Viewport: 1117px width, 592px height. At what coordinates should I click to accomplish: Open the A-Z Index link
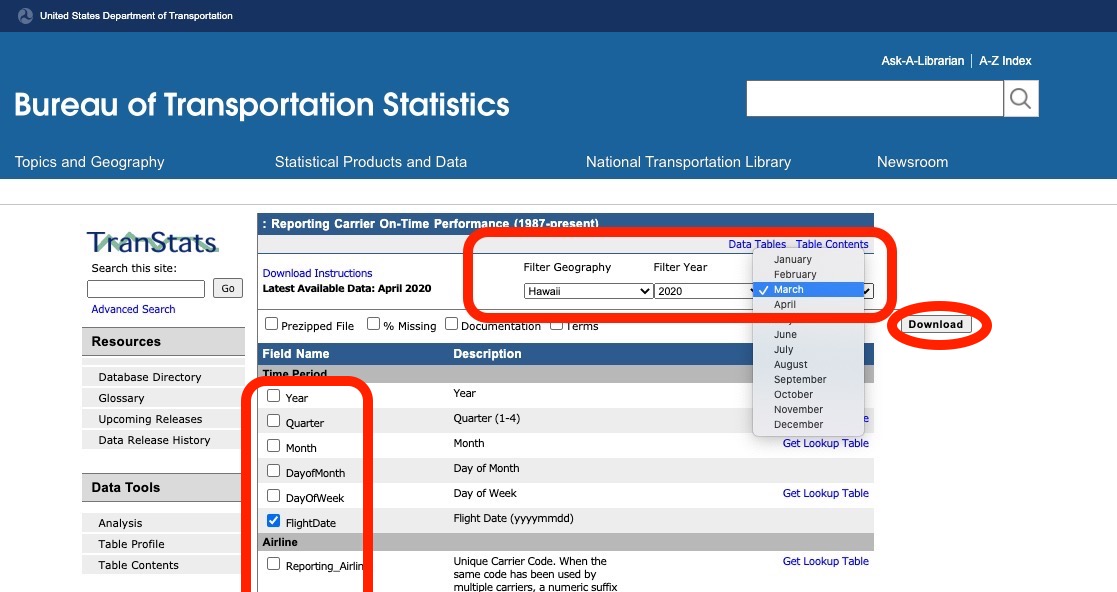pyautogui.click(x=1005, y=61)
